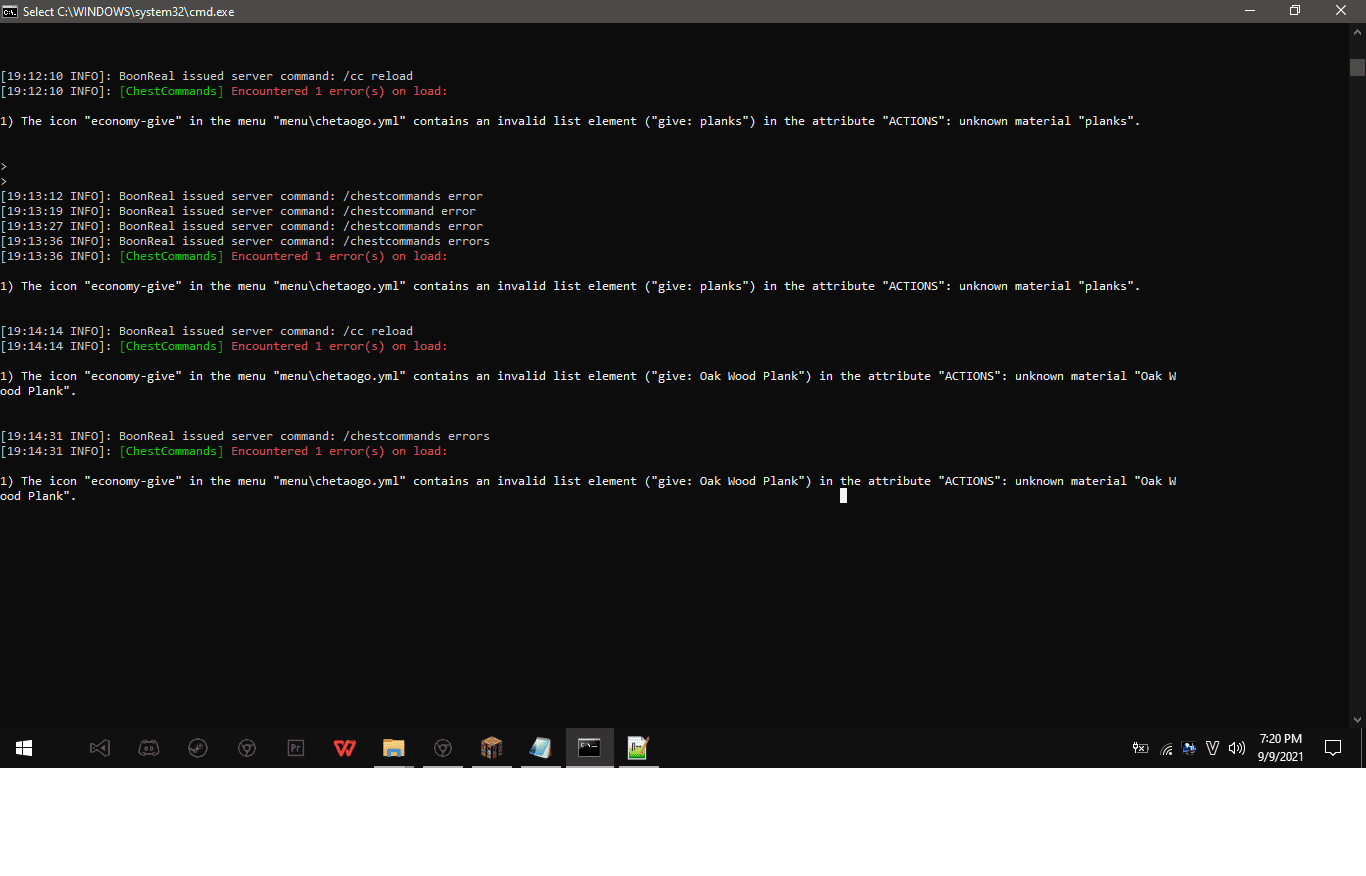Open Steam from the taskbar

(197, 748)
